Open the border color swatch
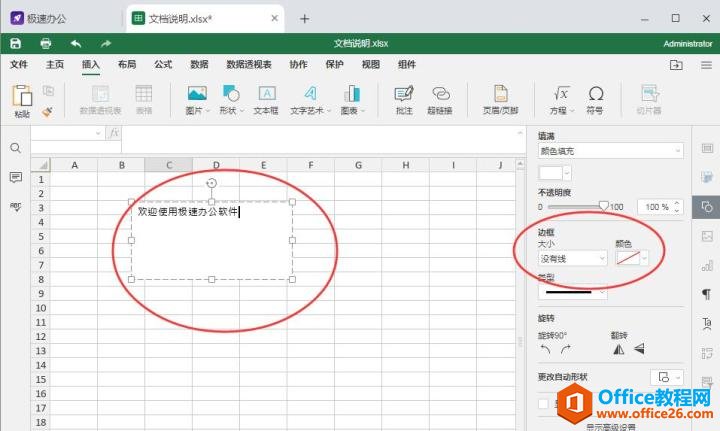 click(x=632, y=258)
